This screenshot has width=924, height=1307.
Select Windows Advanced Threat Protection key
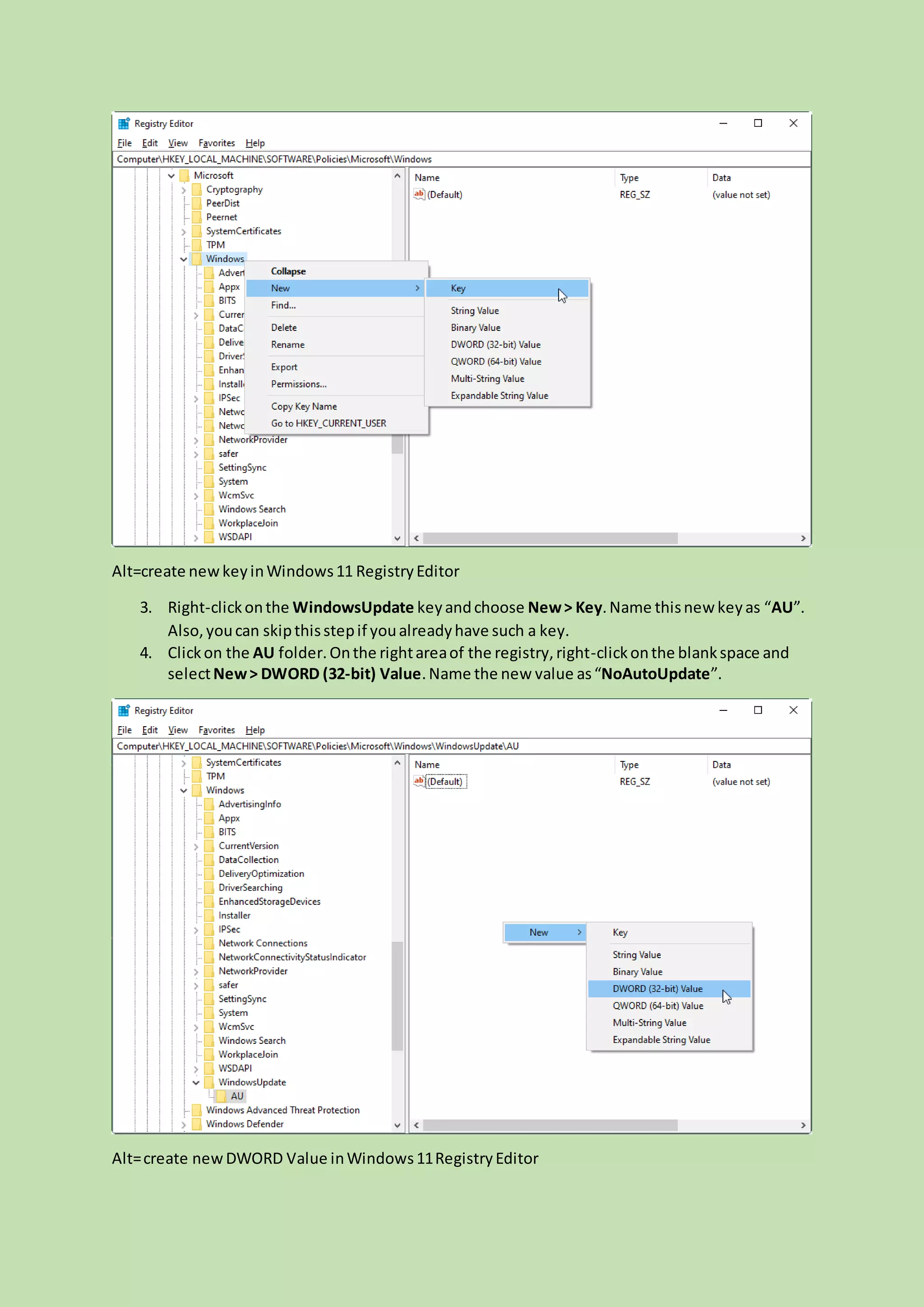click(x=283, y=1110)
